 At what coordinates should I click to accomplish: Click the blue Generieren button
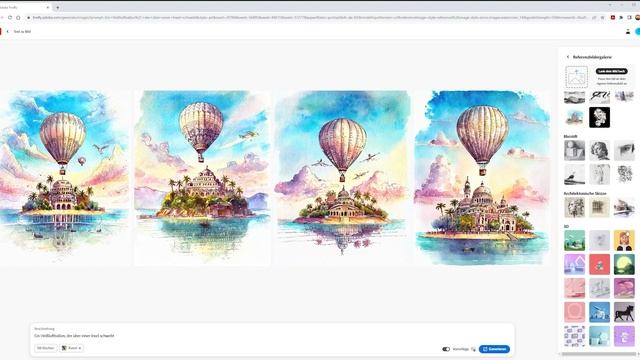(x=494, y=349)
